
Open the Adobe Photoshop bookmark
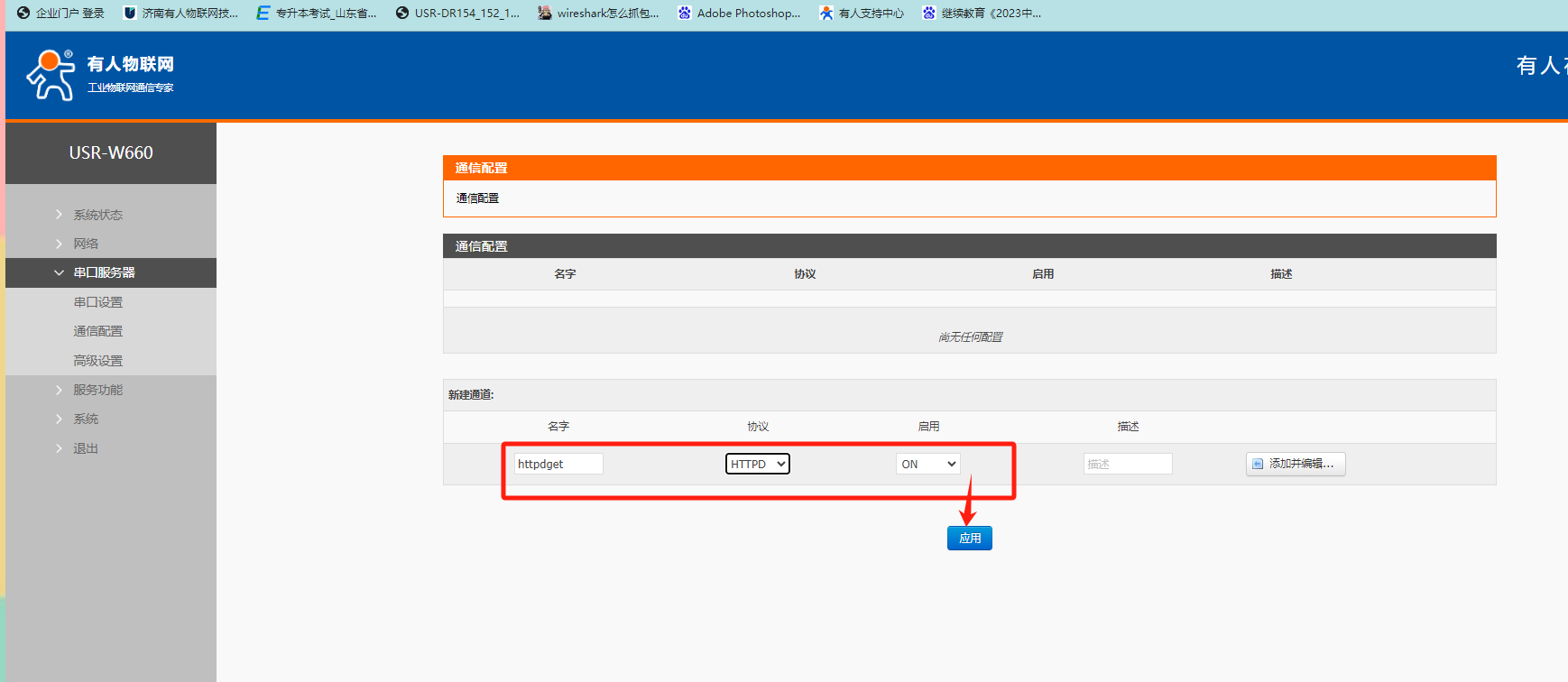[x=739, y=14]
